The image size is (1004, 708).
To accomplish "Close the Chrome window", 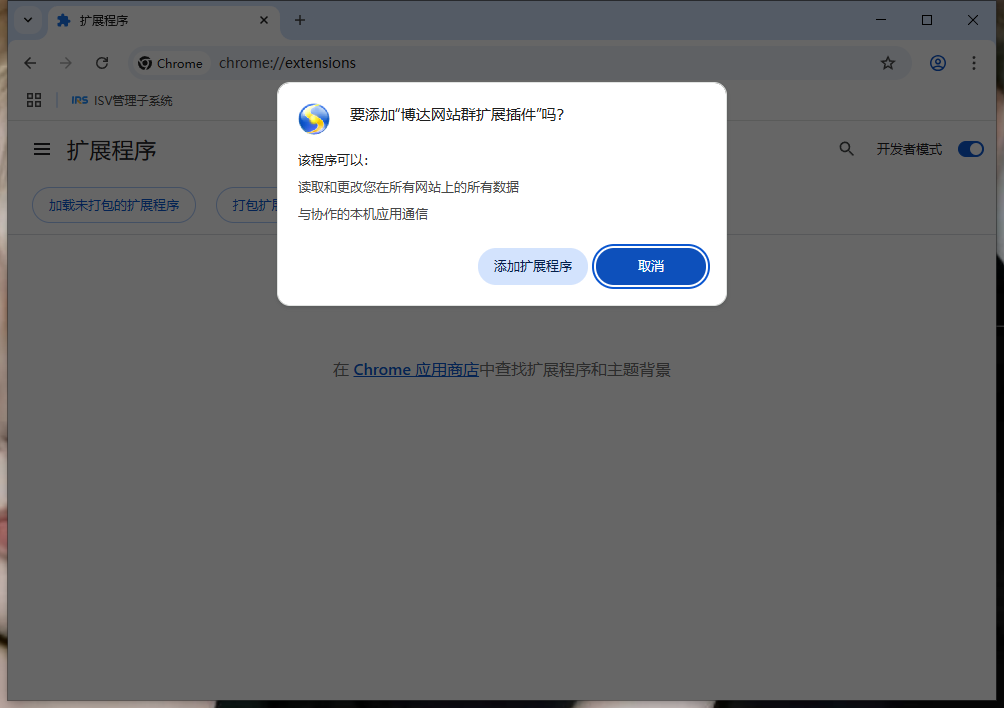I will pos(973,20).
